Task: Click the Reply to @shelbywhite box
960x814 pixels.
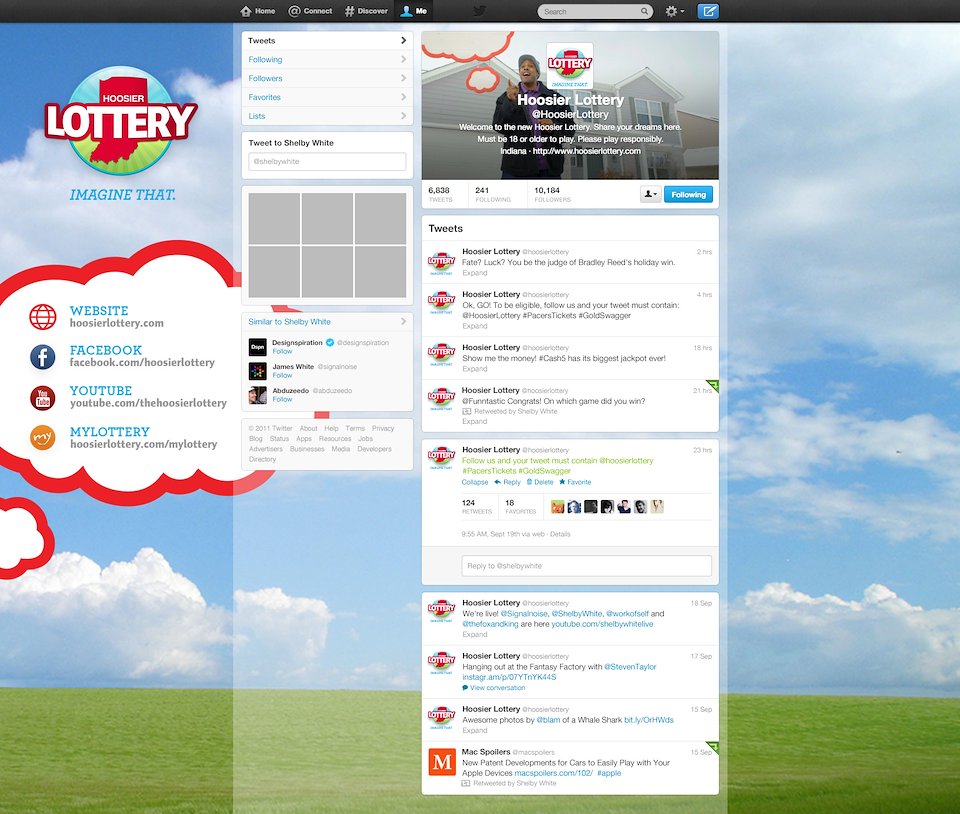Action: point(587,566)
